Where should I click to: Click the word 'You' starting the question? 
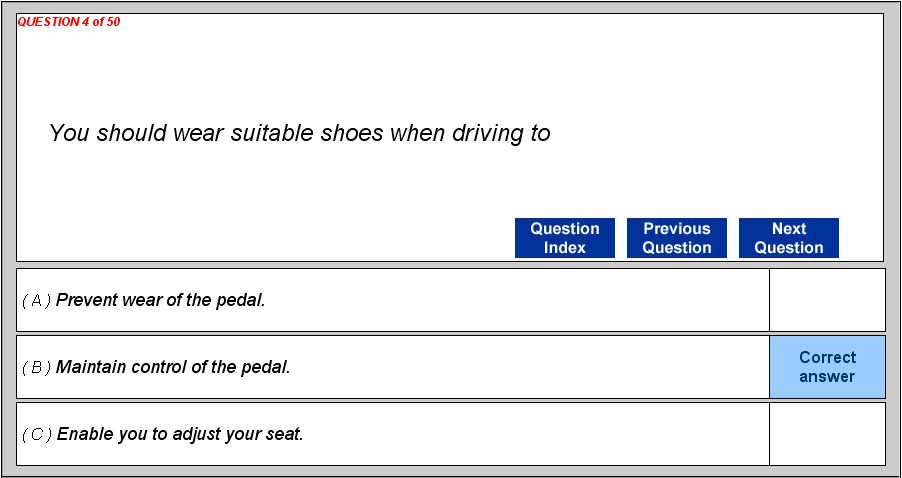click(69, 133)
